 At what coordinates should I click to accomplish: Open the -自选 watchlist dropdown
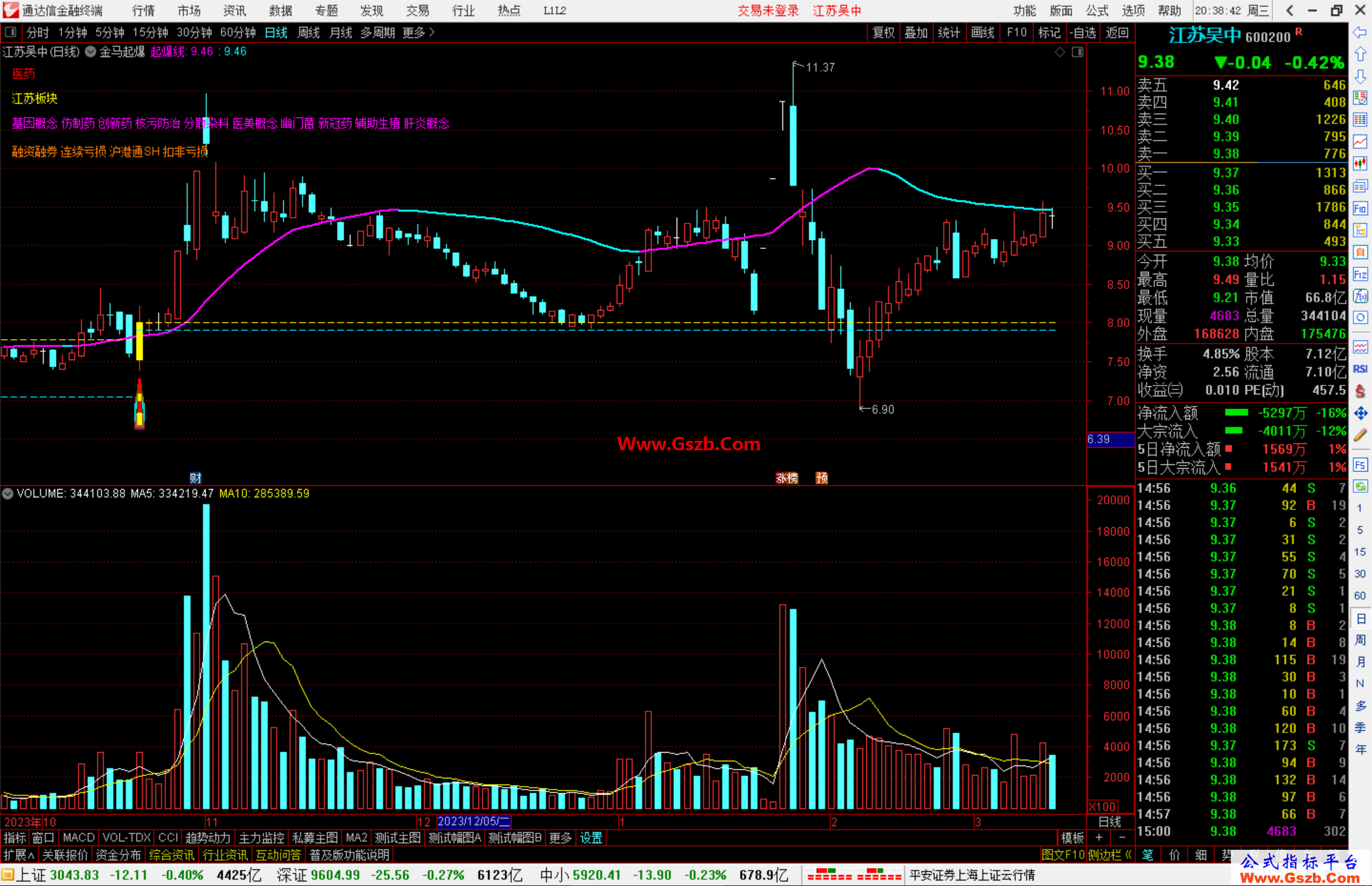1082,32
